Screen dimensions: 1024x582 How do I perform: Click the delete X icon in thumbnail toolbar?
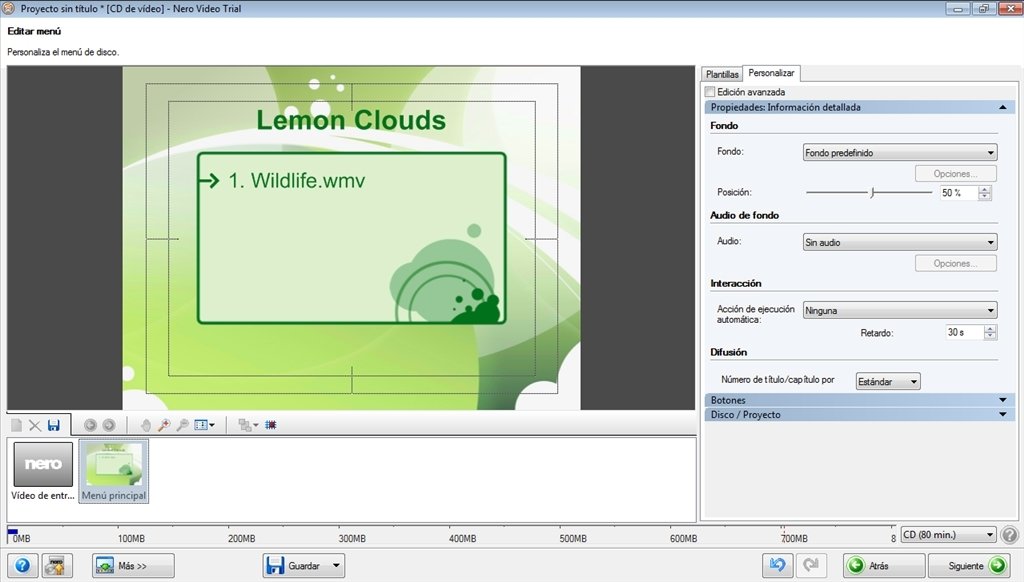[35, 425]
